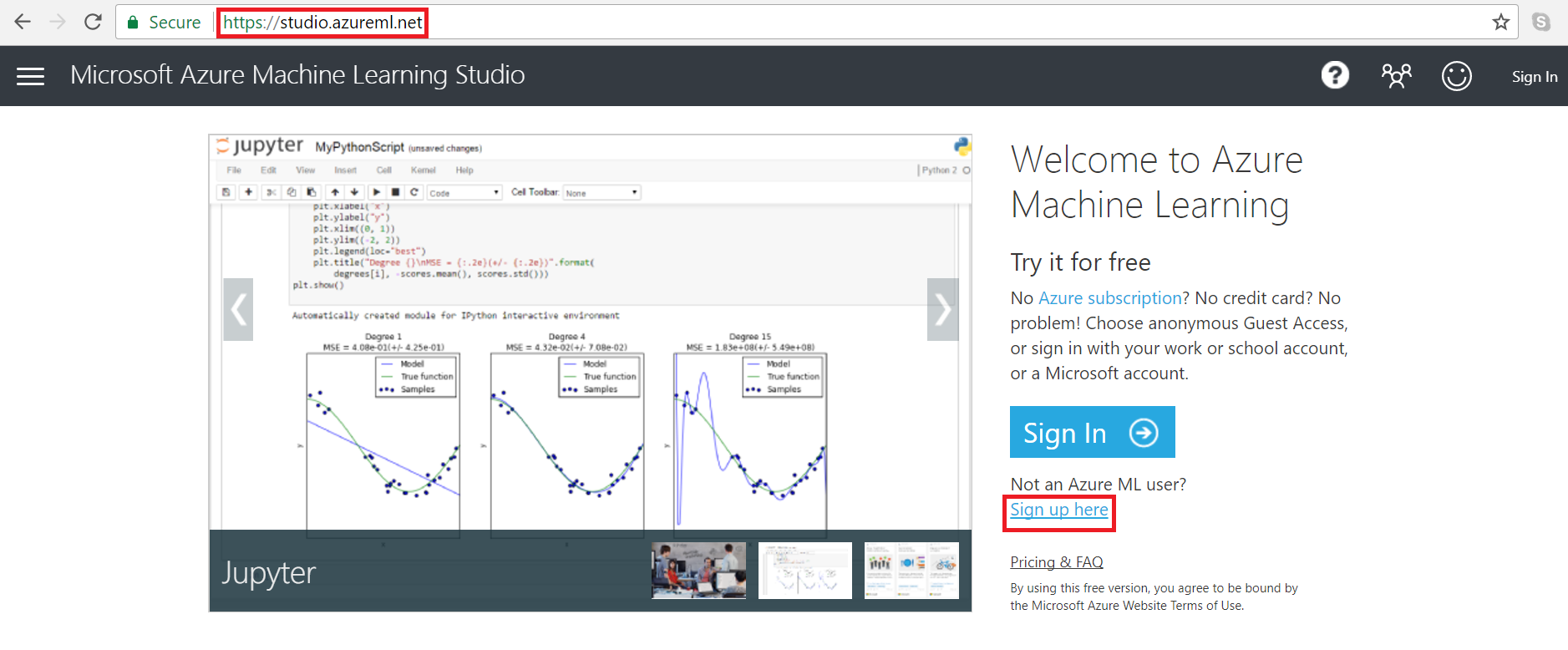Open help via question mark icon
The height and width of the screenshot is (650, 1568).
[x=1335, y=75]
